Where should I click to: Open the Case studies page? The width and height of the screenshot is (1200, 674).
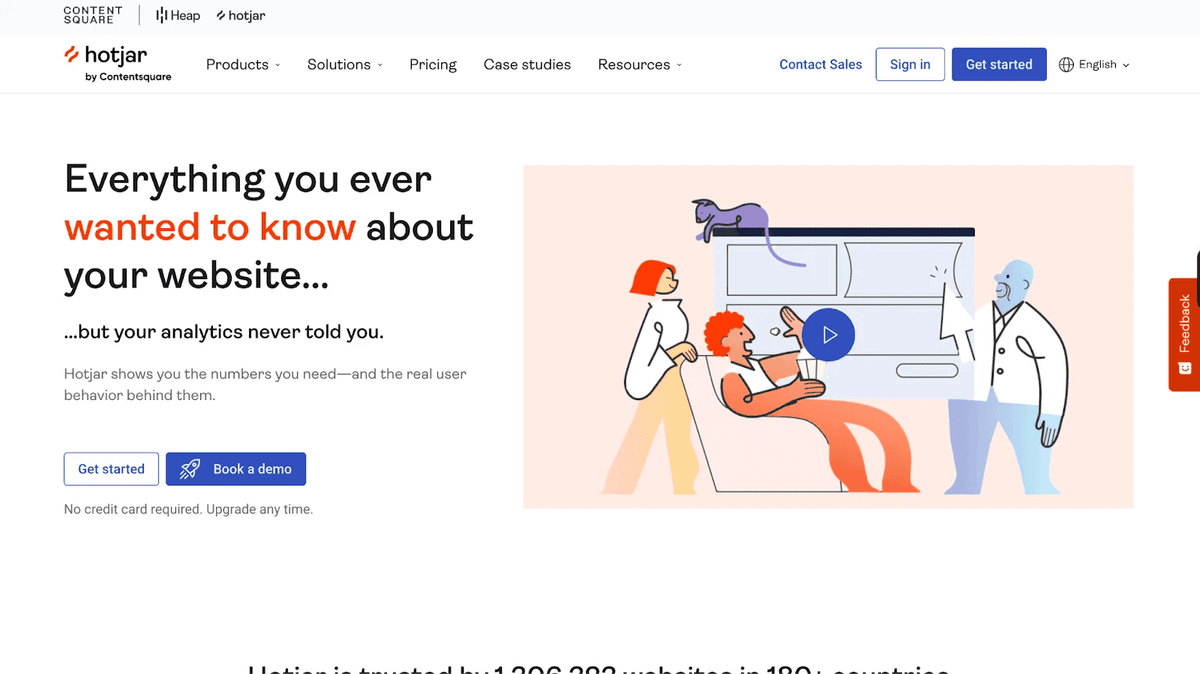(x=527, y=64)
